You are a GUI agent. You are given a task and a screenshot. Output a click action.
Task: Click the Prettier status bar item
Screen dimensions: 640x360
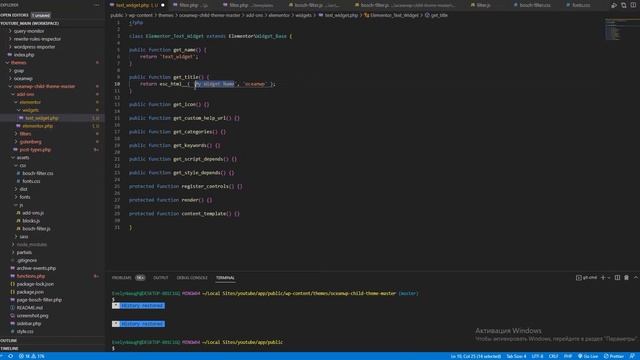tap(613, 356)
